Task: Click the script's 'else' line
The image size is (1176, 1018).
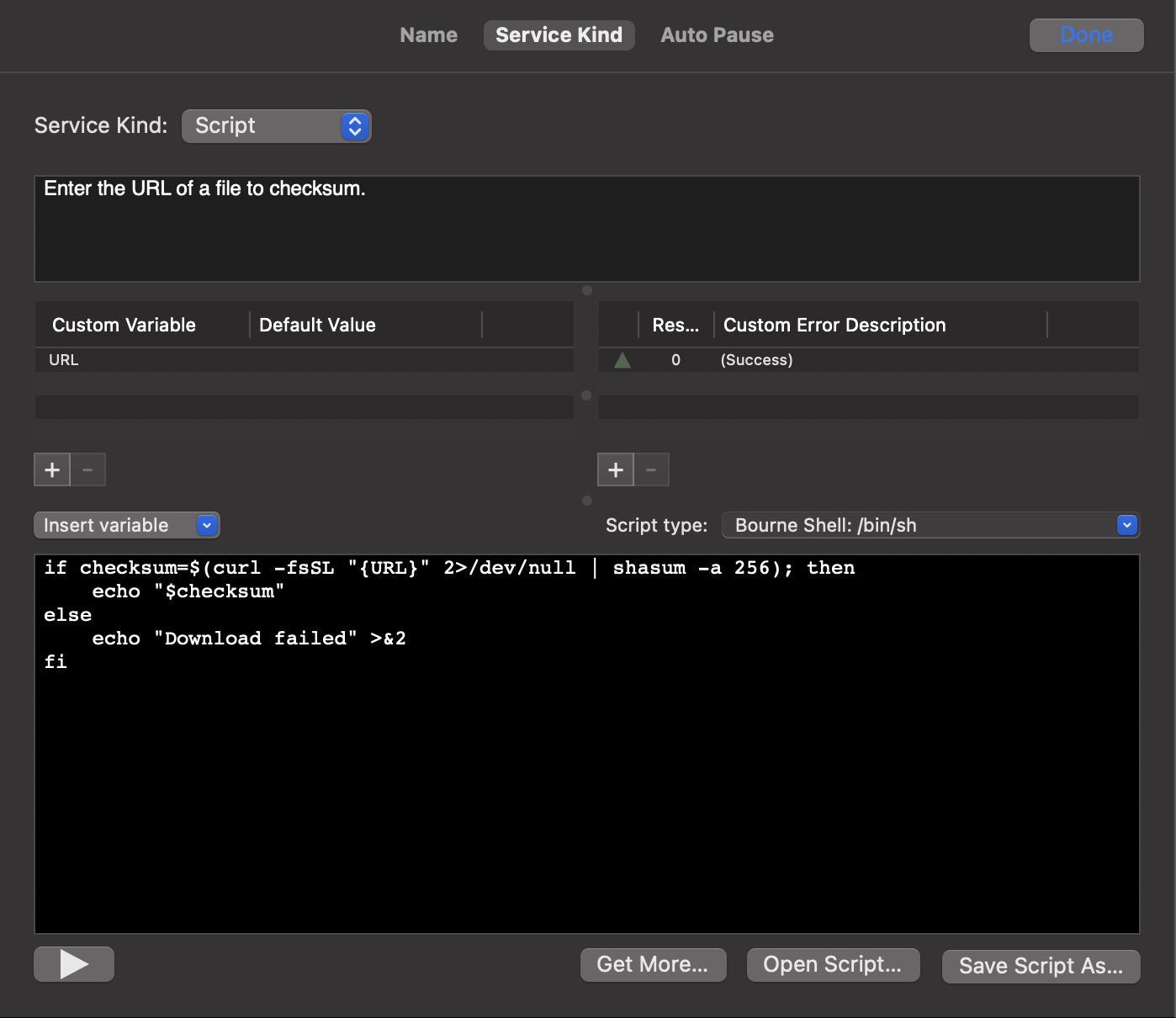Action: tap(68, 615)
